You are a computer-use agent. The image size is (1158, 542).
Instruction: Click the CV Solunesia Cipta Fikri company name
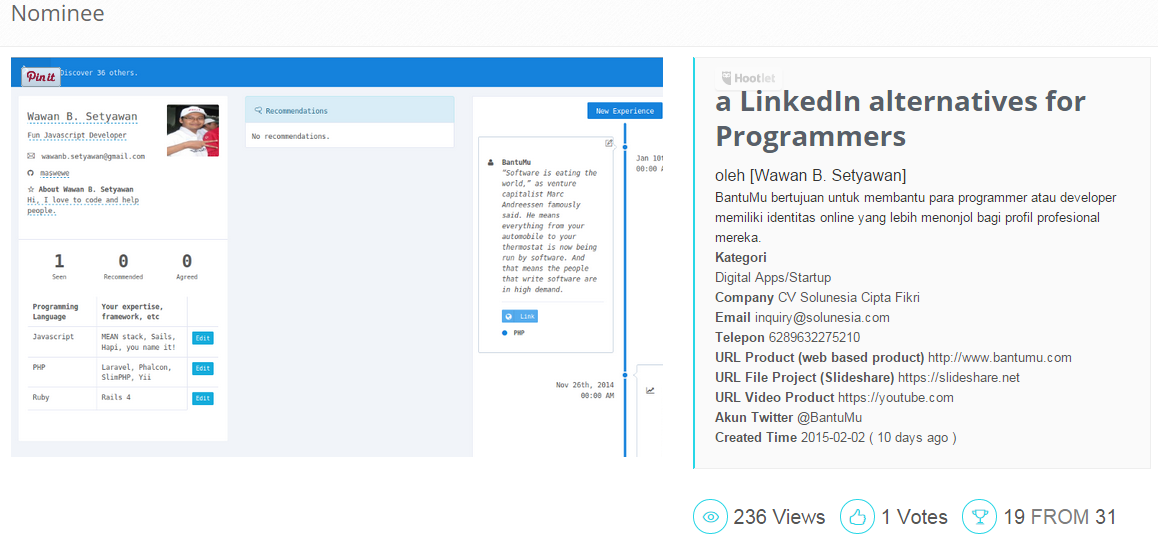(849, 298)
